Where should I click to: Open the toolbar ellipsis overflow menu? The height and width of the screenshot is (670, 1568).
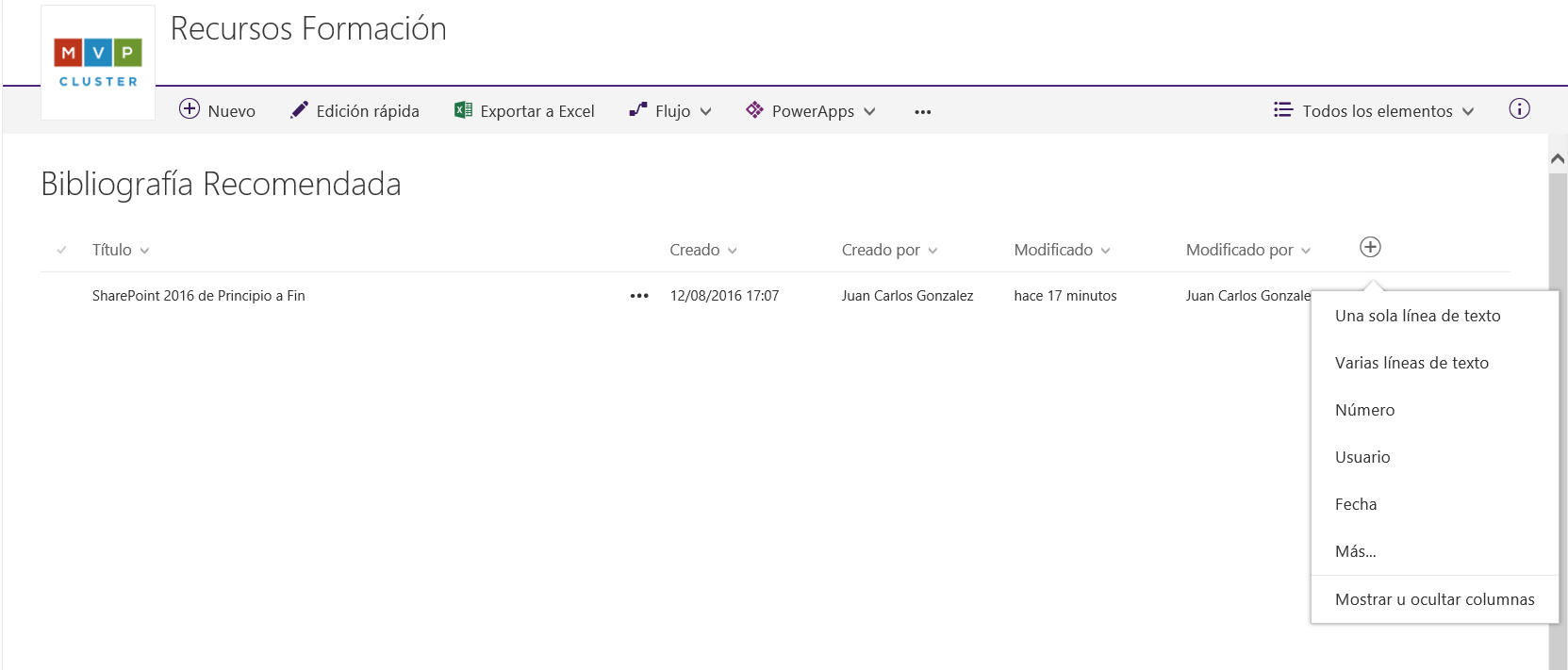point(922,112)
